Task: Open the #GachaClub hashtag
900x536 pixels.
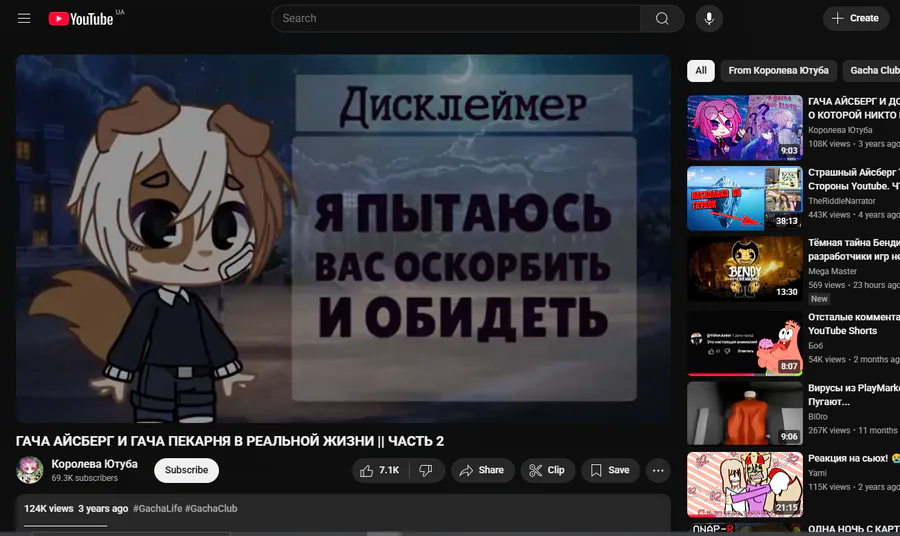Action: [x=211, y=508]
